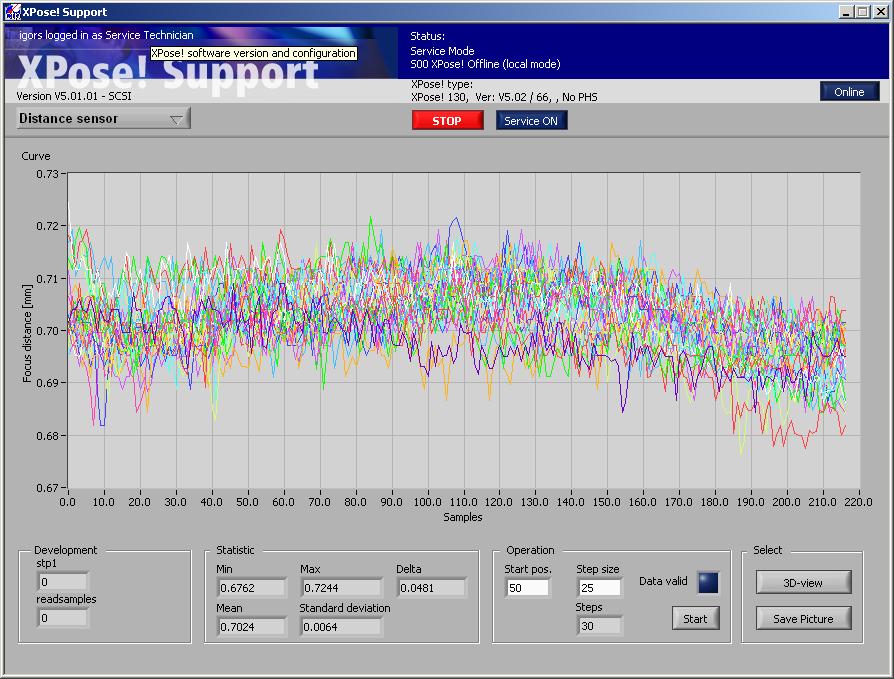Click the stp1 field in Development

(x=62, y=582)
